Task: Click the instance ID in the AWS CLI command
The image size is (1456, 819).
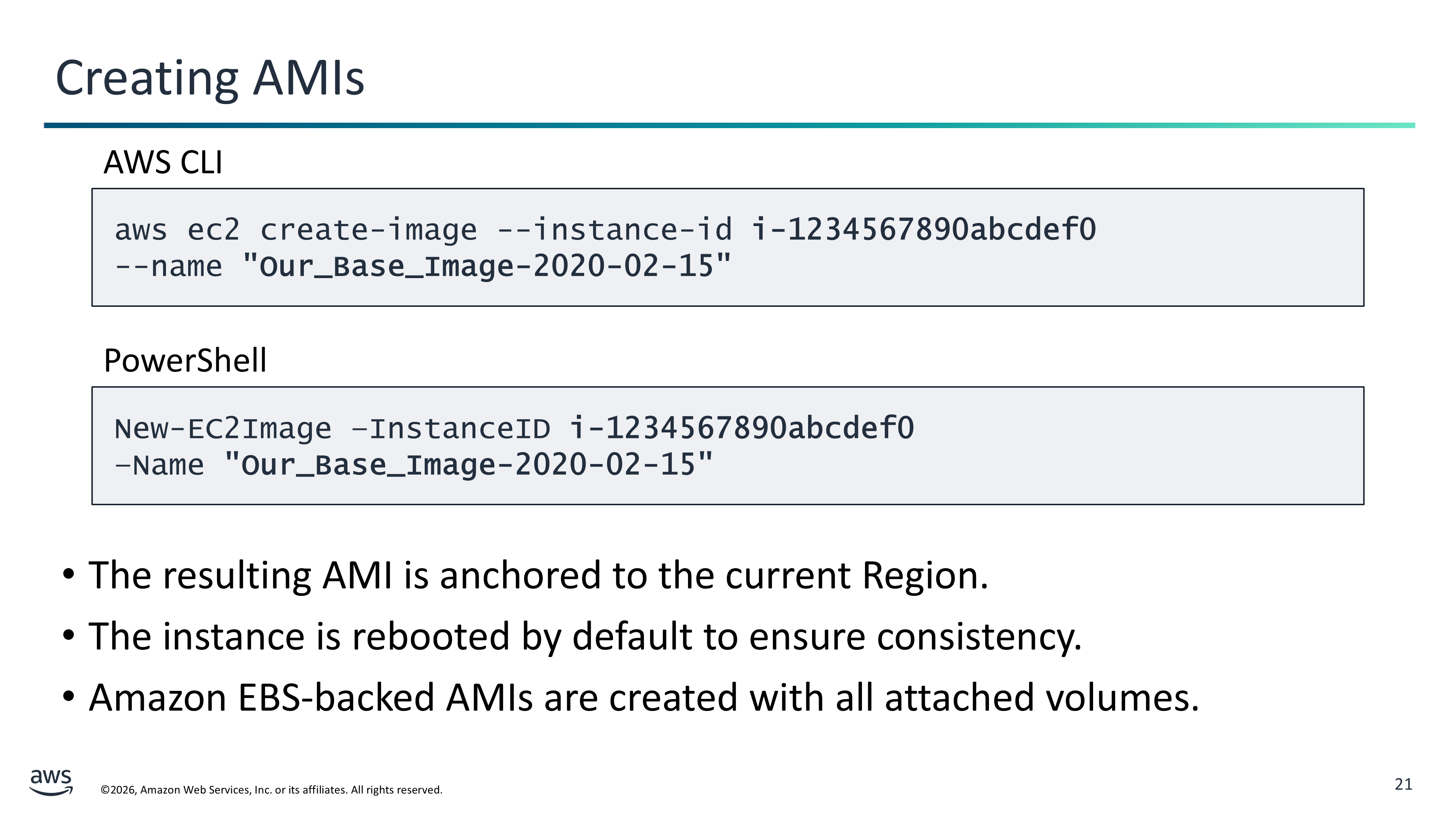Action: click(x=923, y=230)
